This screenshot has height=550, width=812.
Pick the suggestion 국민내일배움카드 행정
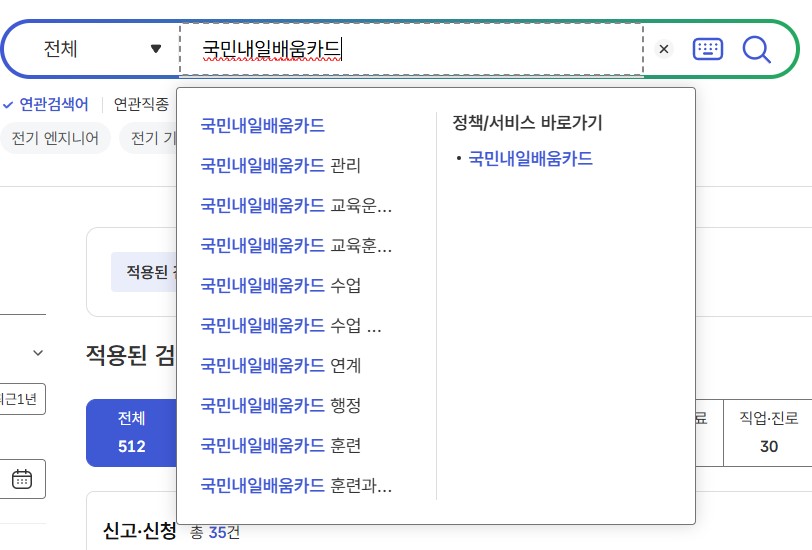[x=281, y=405]
